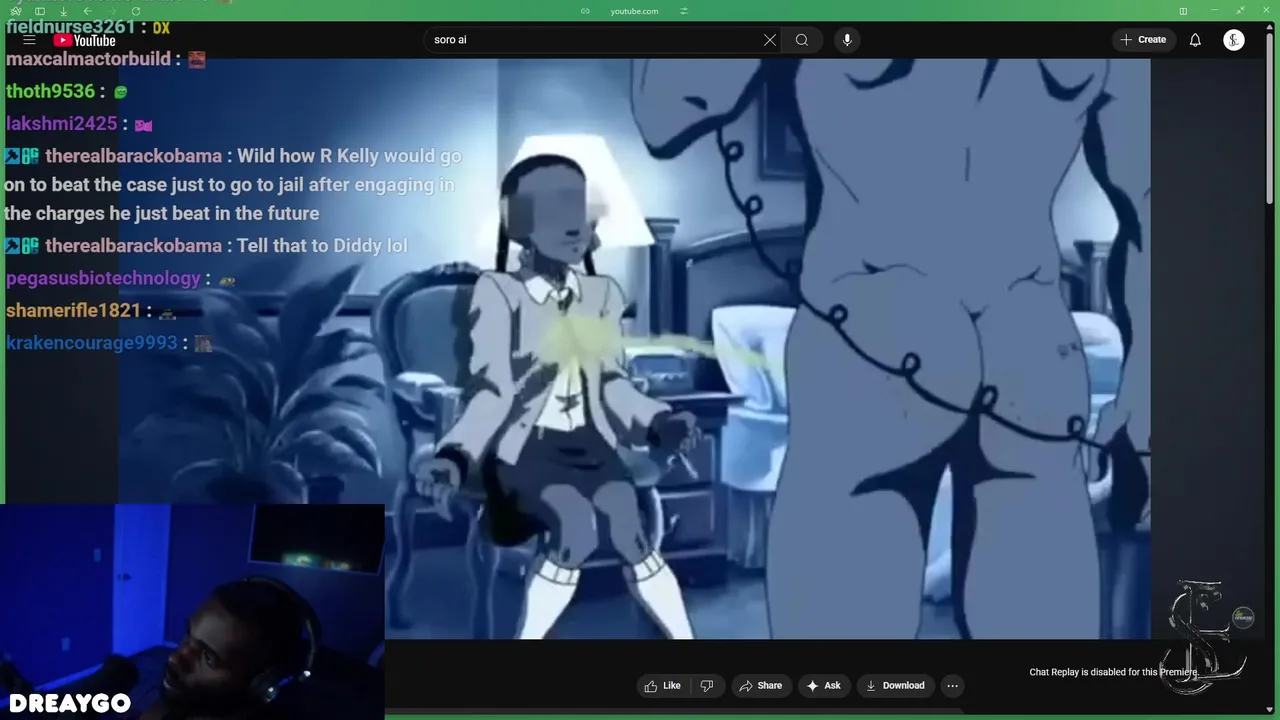Share the video
The image size is (1280, 720).
tap(760, 686)
